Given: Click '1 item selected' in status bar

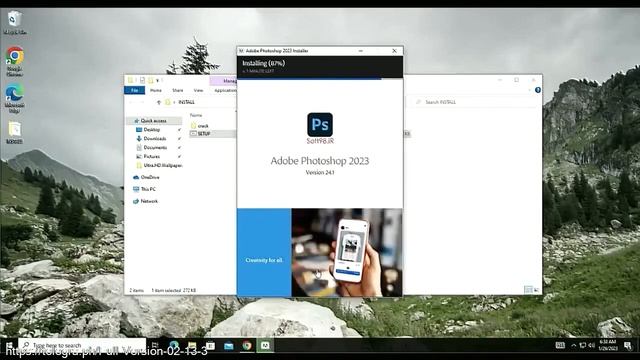Looking at the screenshot, I should [167, 290].
